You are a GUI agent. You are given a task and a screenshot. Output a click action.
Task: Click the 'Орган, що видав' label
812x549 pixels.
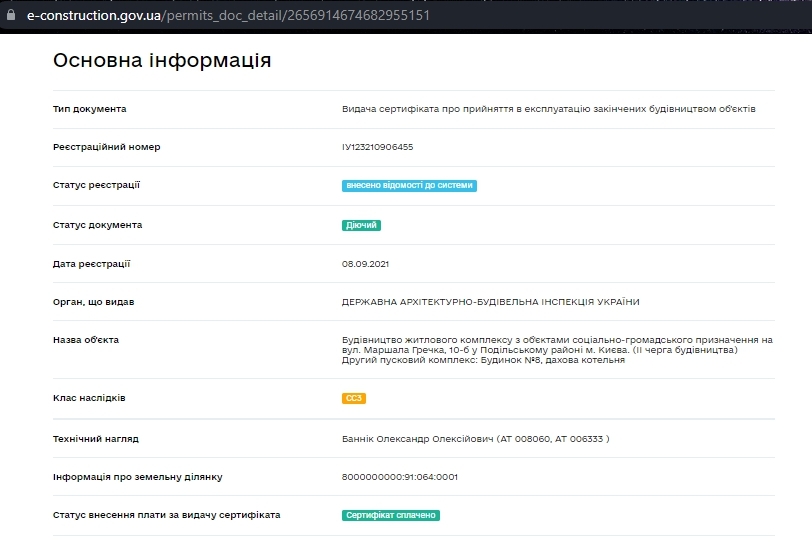tap(93, 302)
